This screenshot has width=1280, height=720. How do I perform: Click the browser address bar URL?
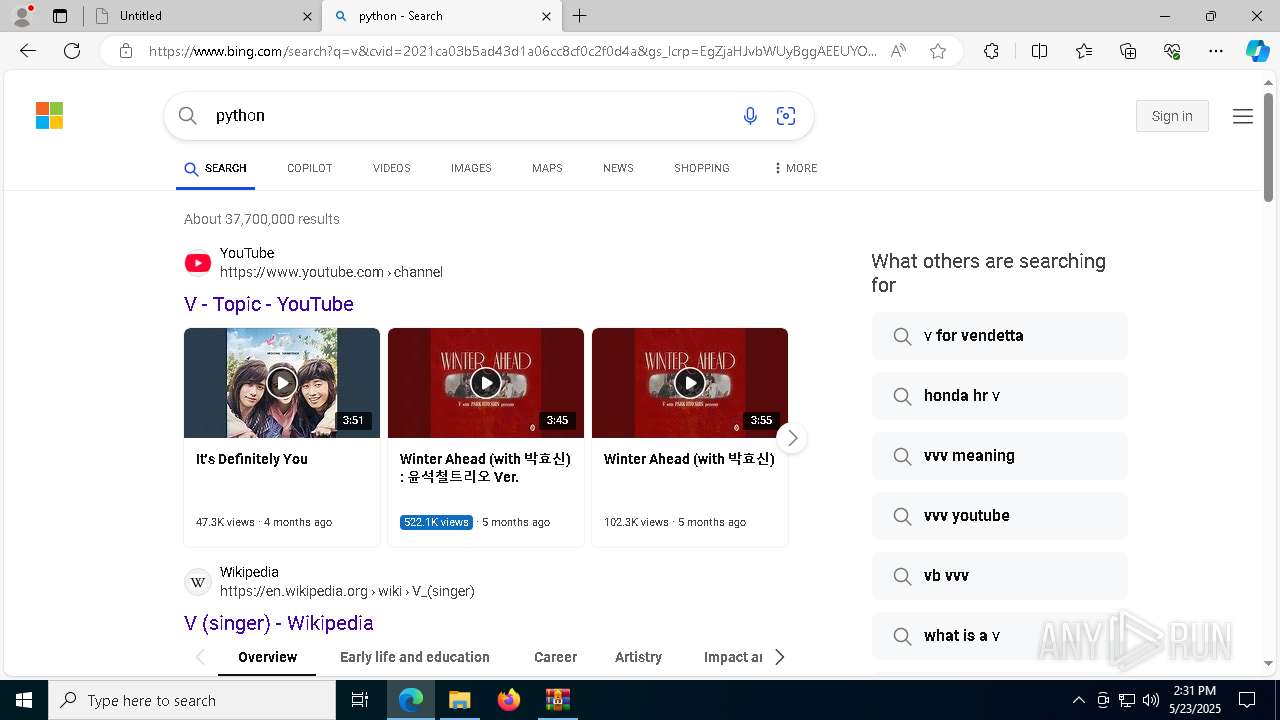(x=512, y=51)
